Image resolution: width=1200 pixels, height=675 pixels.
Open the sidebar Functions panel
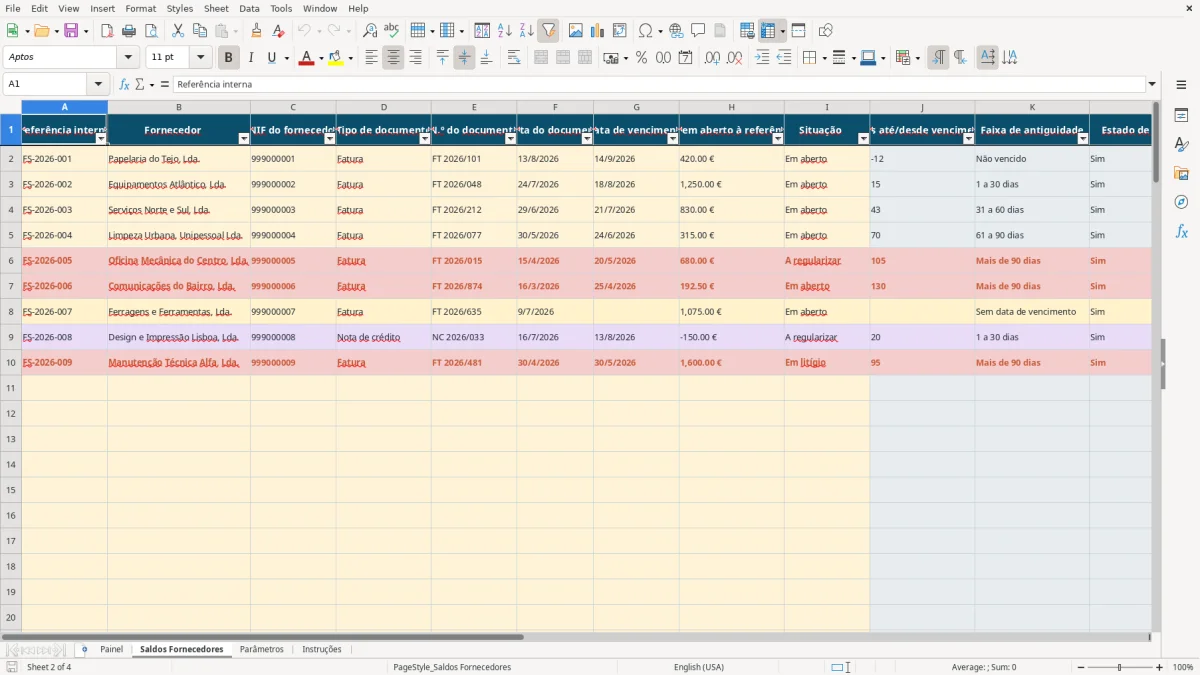(x=1181, y=231)
